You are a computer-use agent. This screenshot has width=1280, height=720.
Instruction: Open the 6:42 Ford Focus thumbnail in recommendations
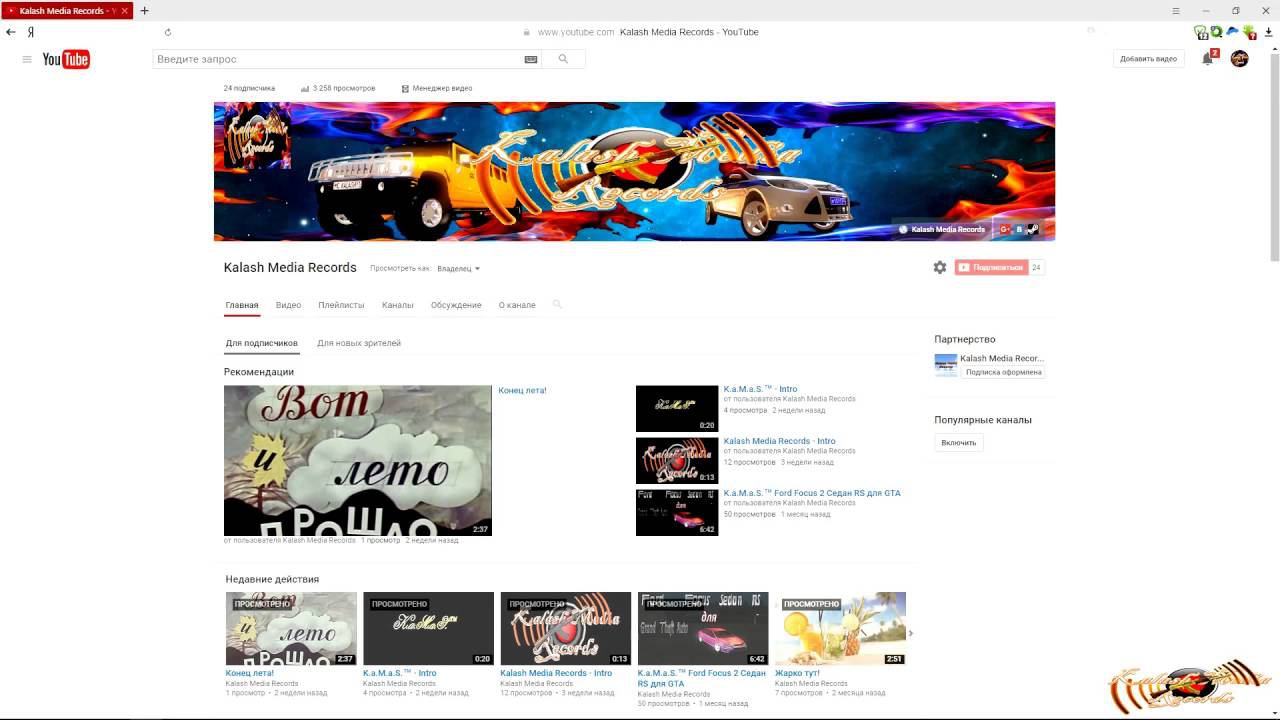click(677, 512)
